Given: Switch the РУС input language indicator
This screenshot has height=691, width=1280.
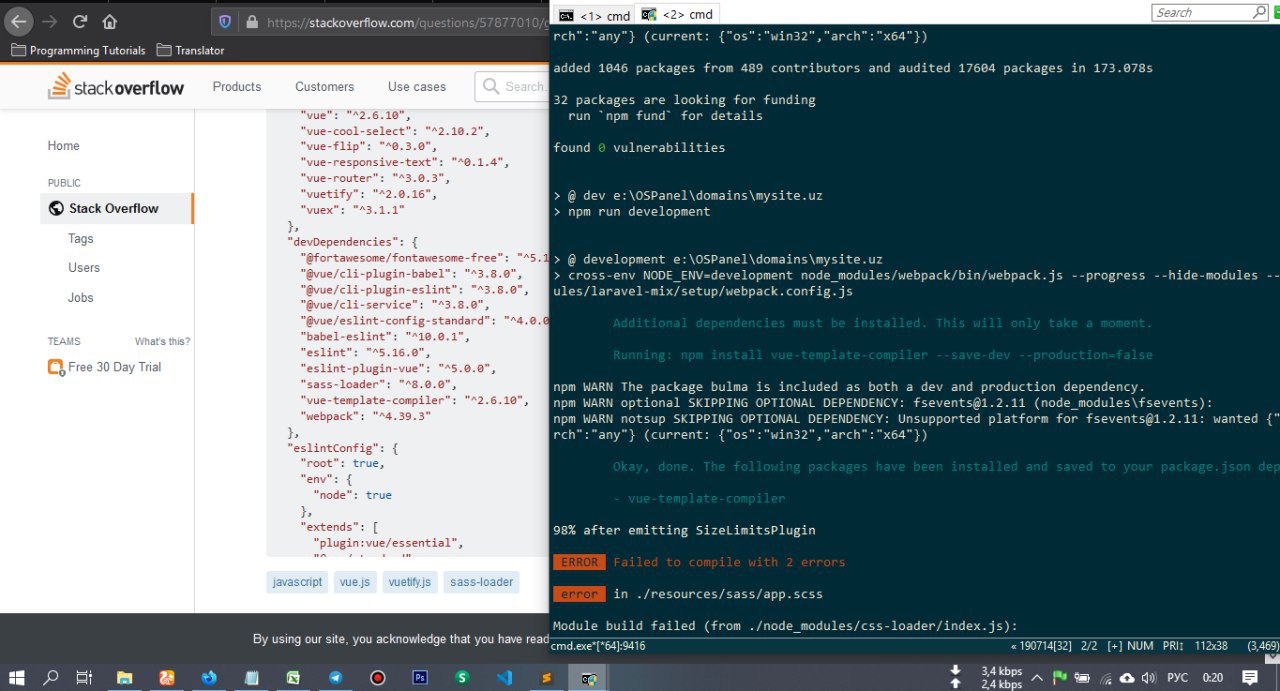Looking at the screenshot, I should tap(1177, 677).
